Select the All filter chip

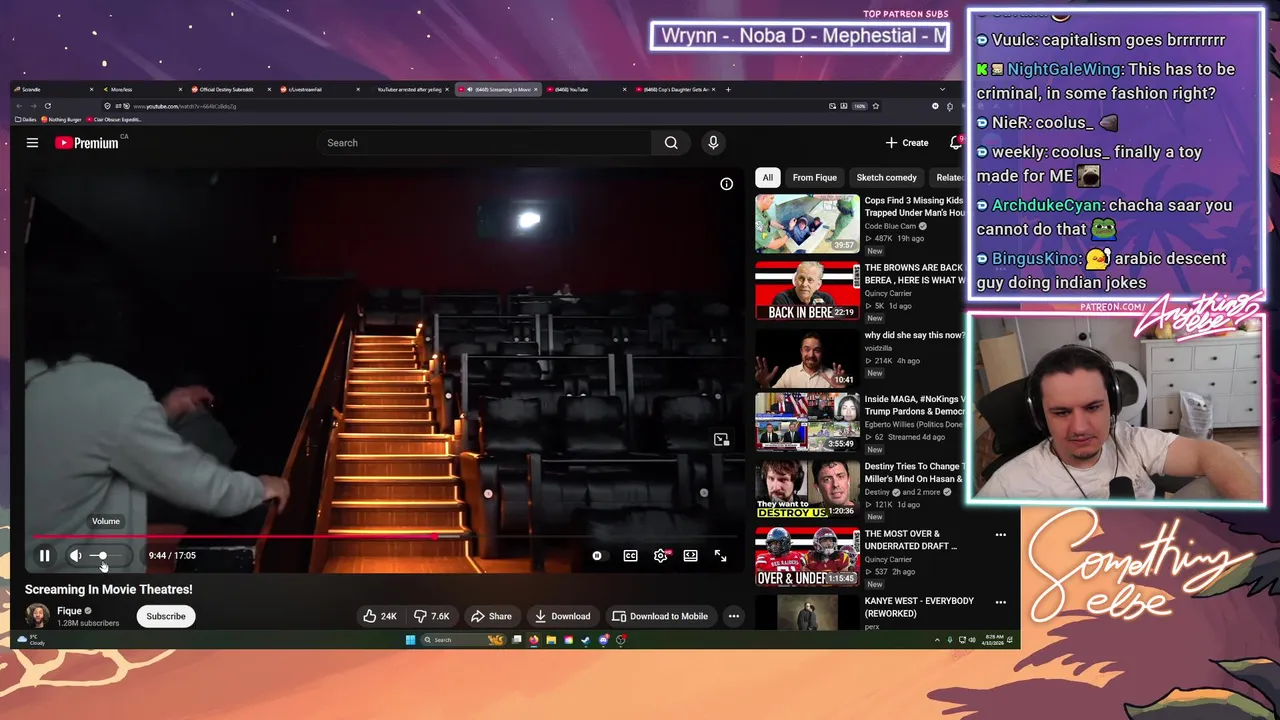[767, 177]
